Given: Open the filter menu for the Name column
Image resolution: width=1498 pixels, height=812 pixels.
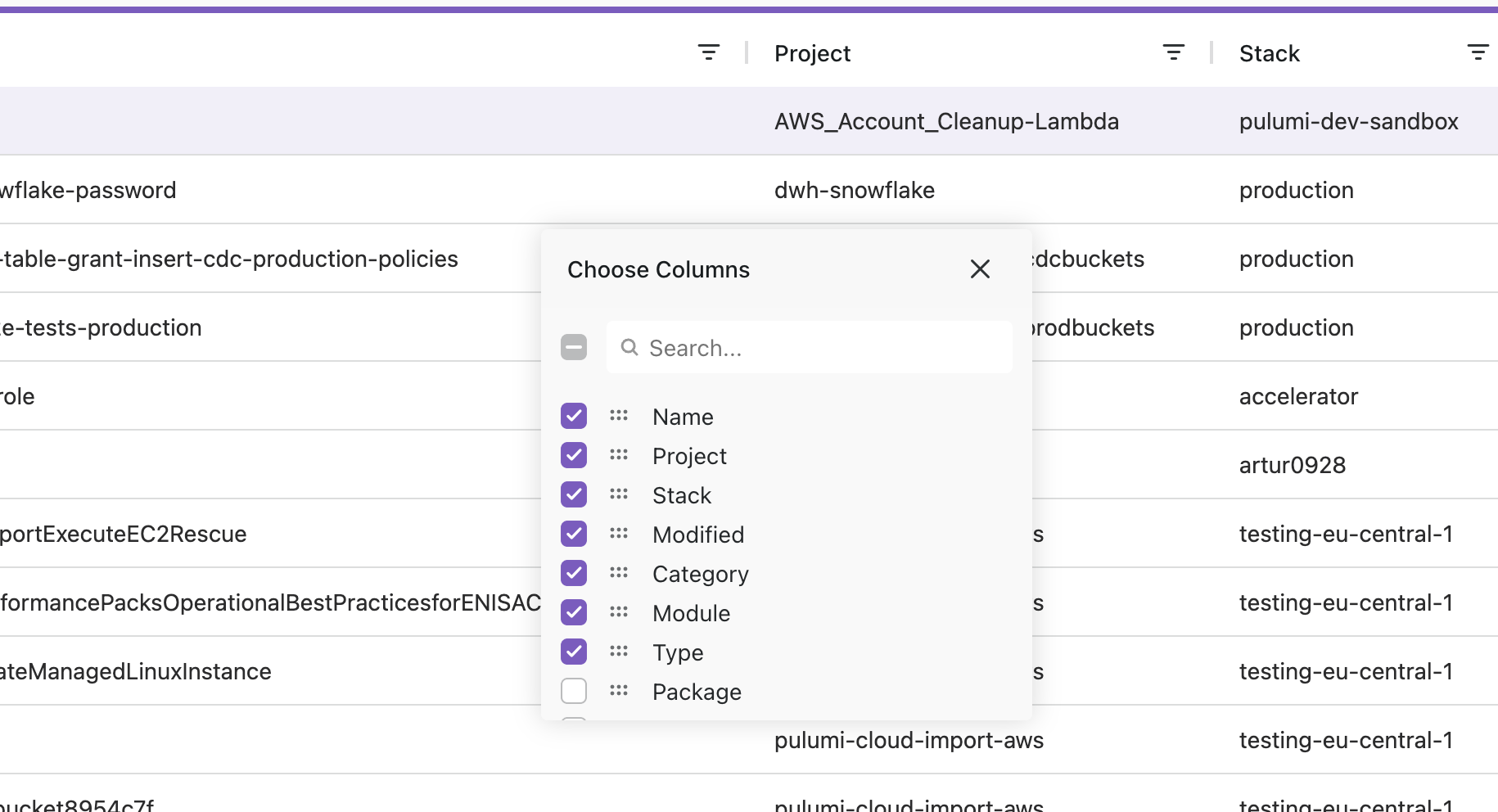Looking at the screenshot, I should (709, 53).
